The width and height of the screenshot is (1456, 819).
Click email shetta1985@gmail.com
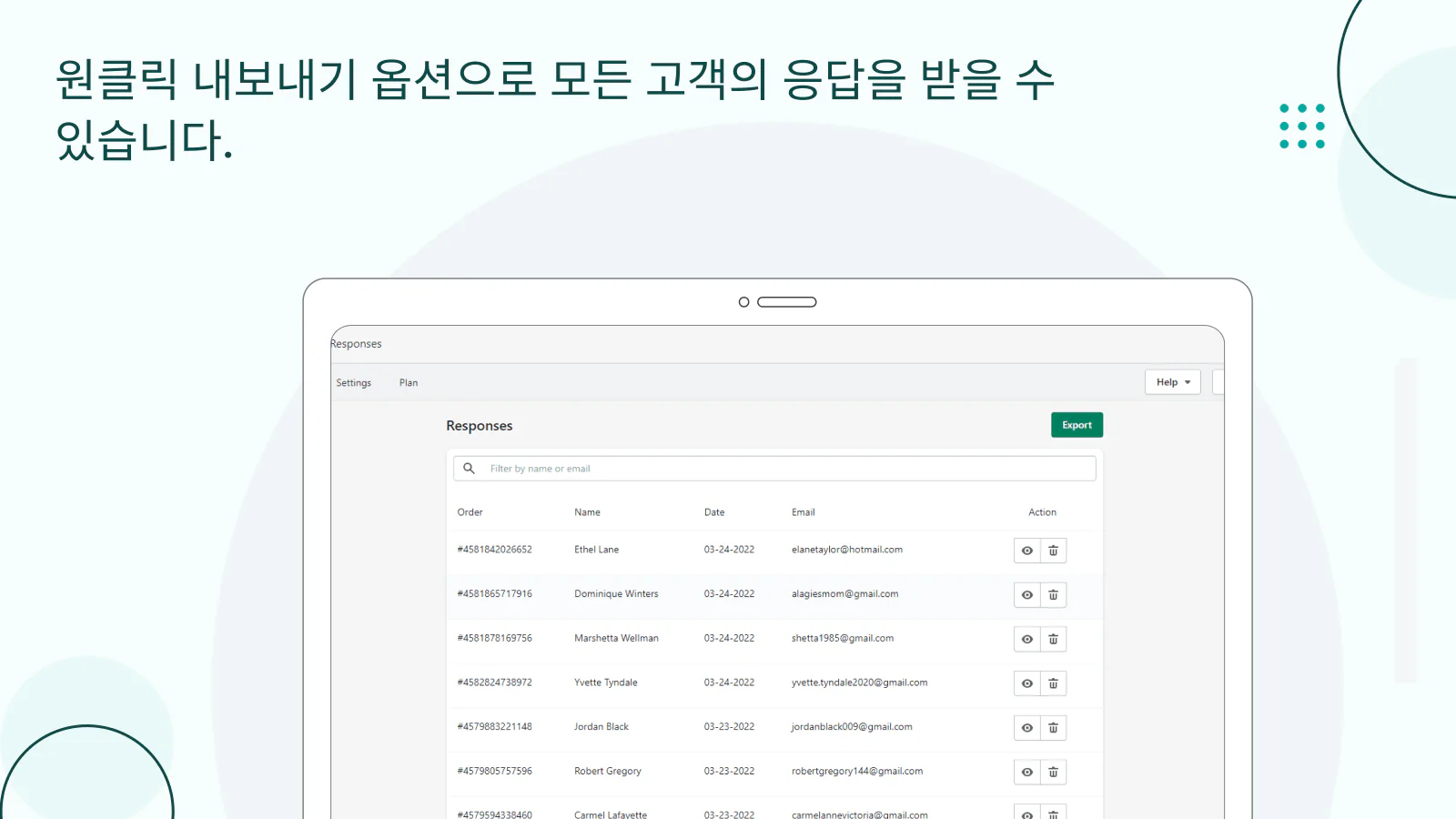(843, 639)
